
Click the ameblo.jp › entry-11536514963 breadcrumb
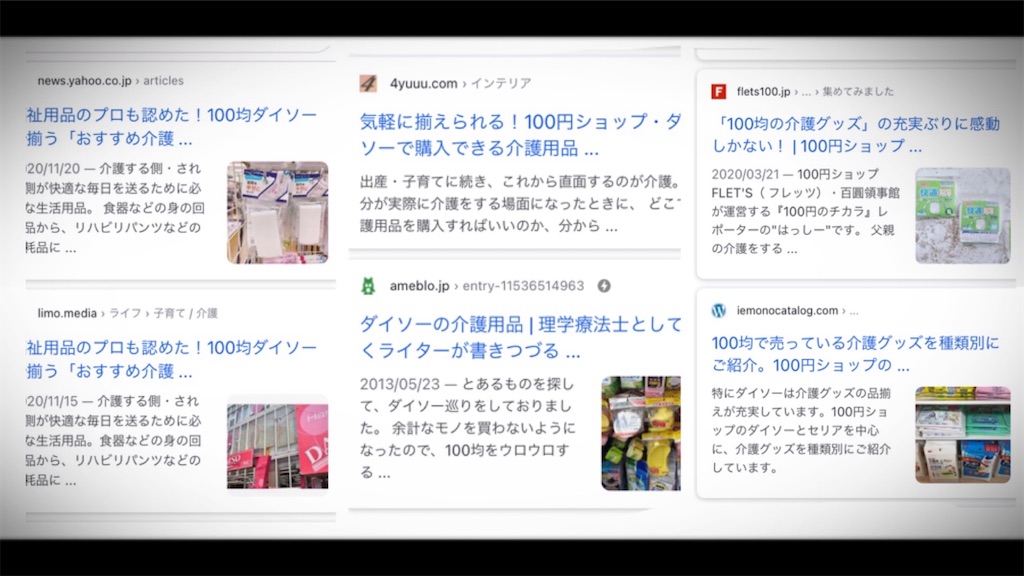(487, 286)
